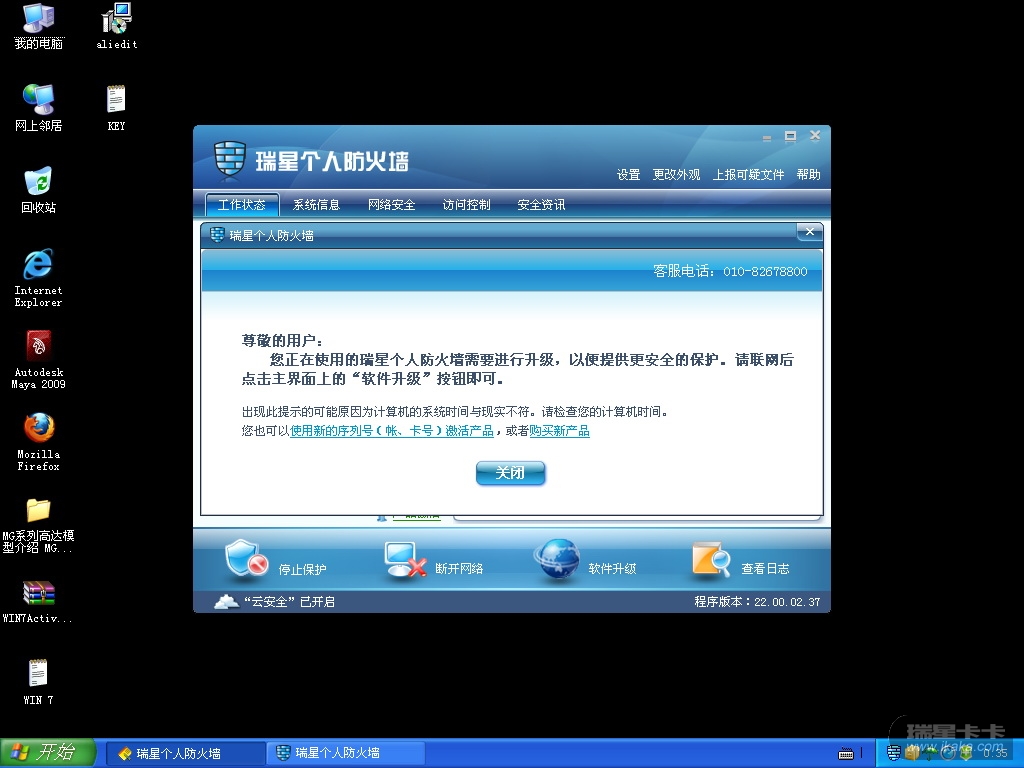Switch to the 网络安全 tab
The width and height of the screenshot is (1024, 768).
tap(391, 204)
